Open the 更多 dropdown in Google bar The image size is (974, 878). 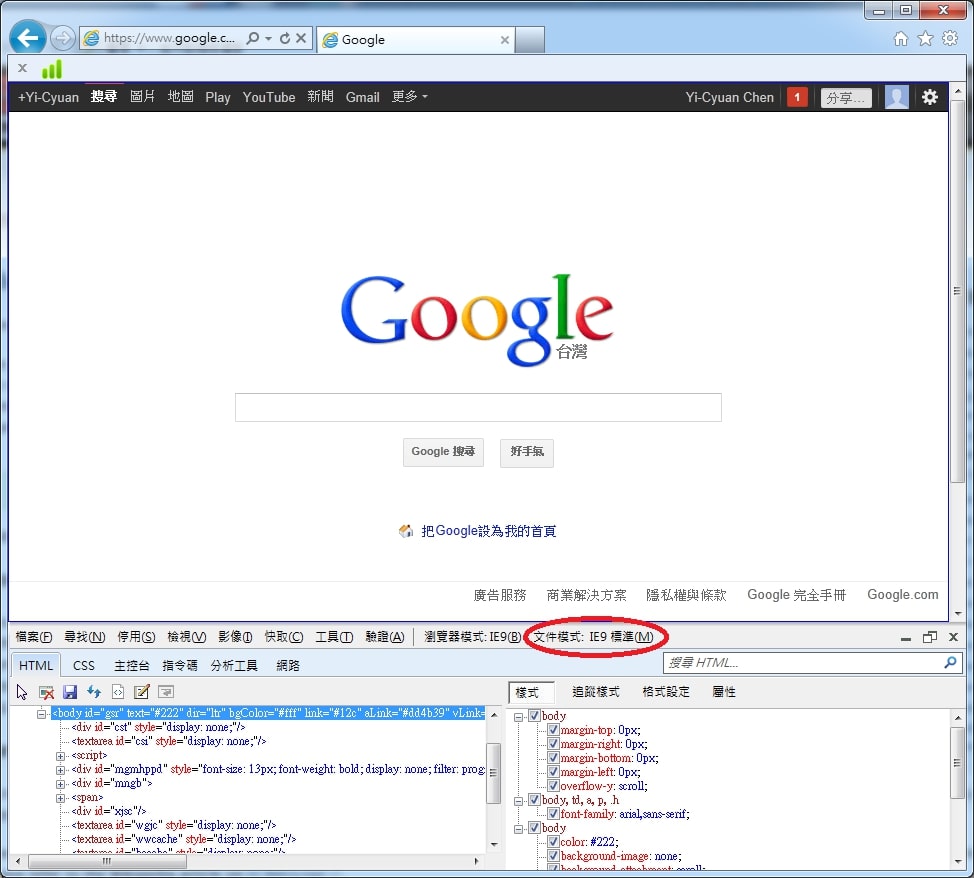coord(409,97)
